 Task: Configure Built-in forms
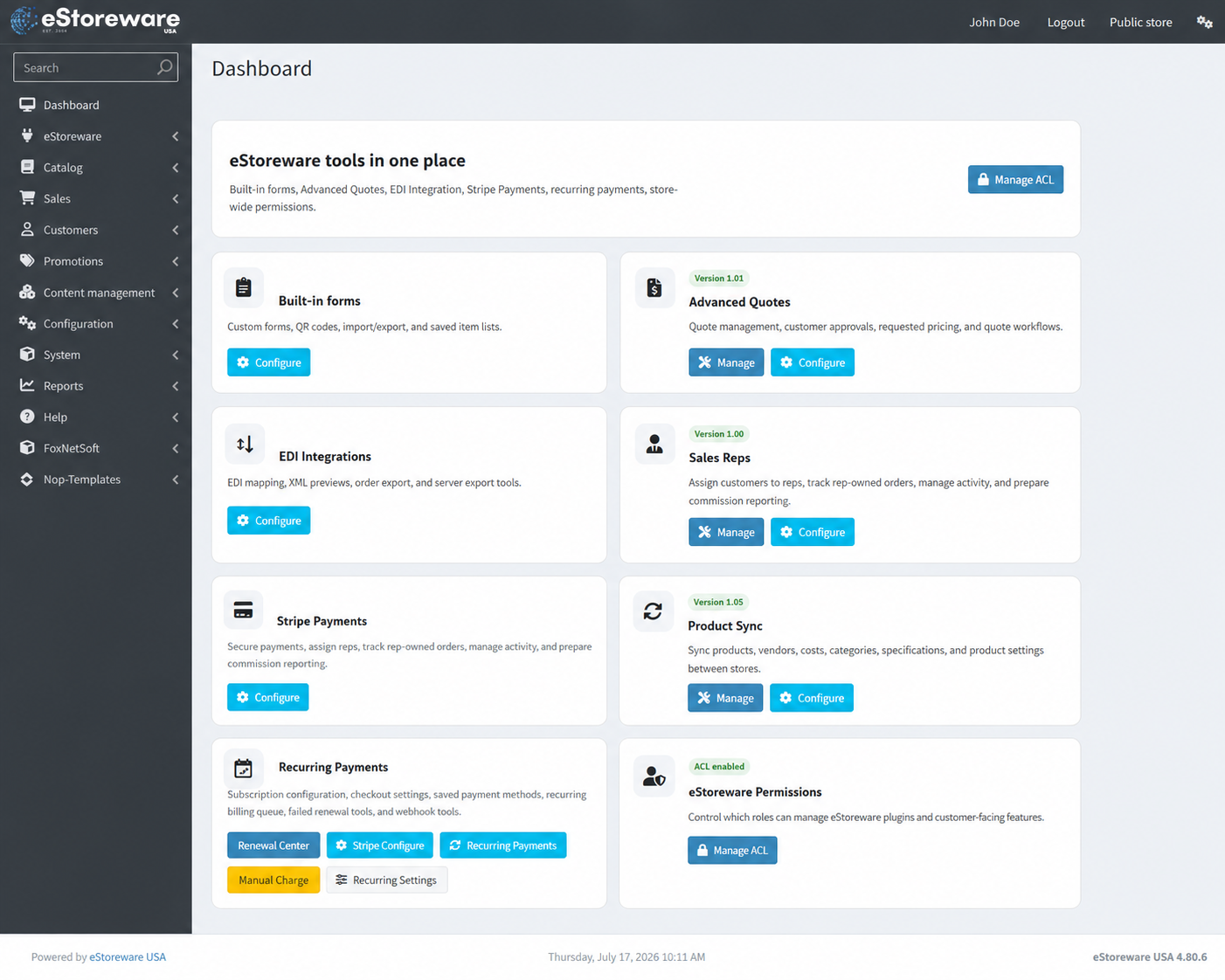[268, 362]
